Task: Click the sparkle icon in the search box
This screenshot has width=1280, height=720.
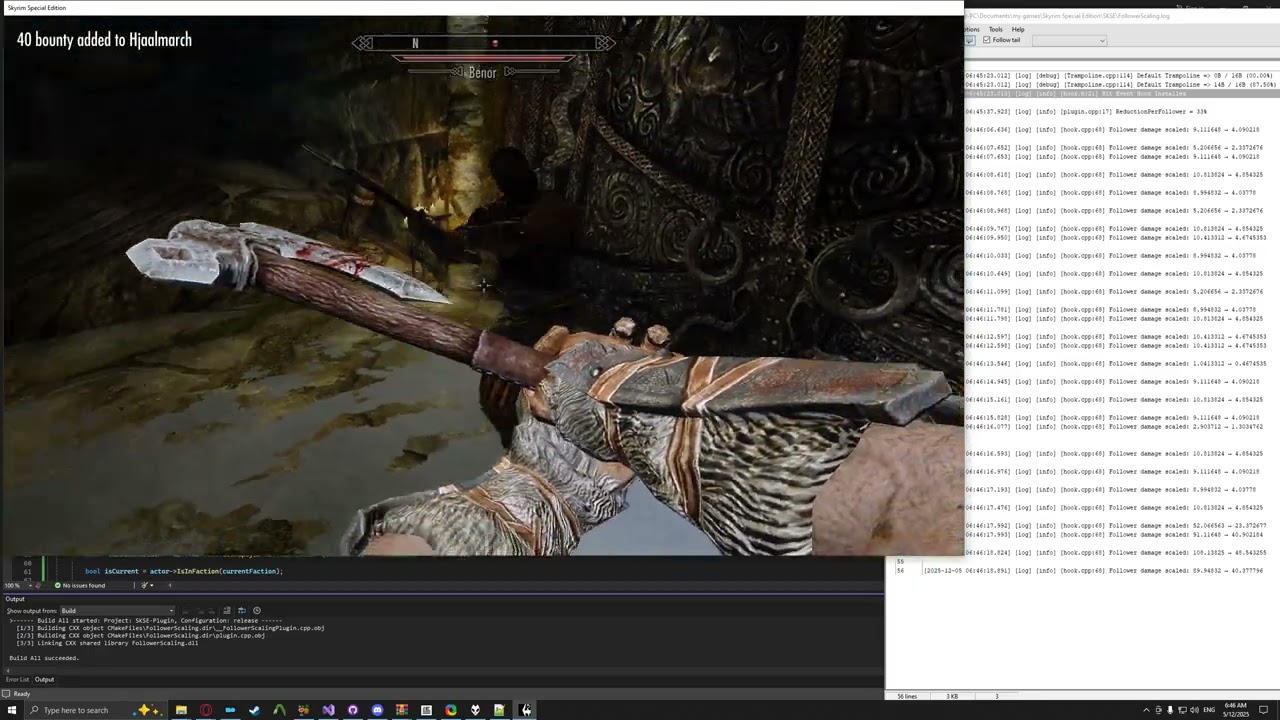Action: (146, 710)
